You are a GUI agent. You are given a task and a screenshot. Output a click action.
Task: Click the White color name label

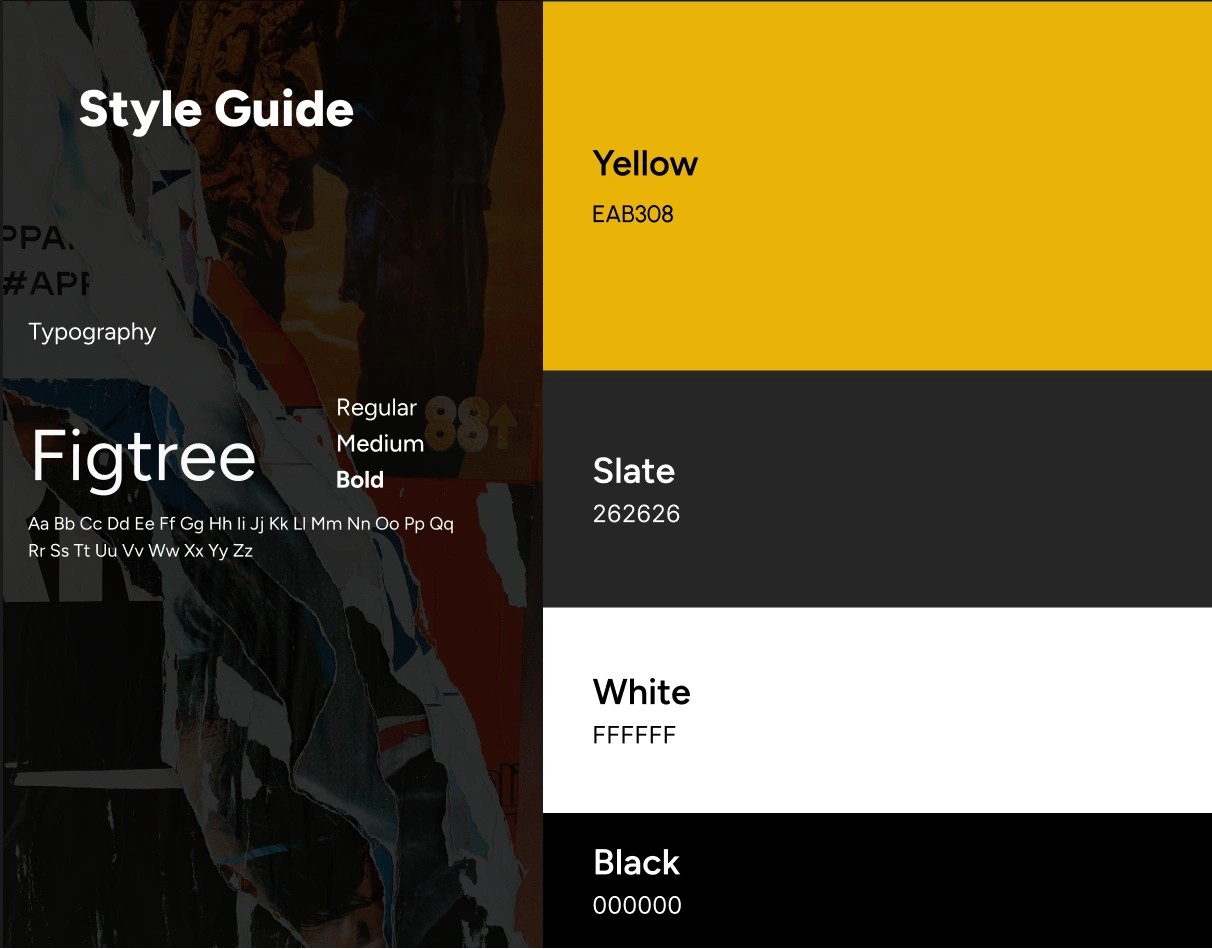pyautogui.click(x=641, y=692)
